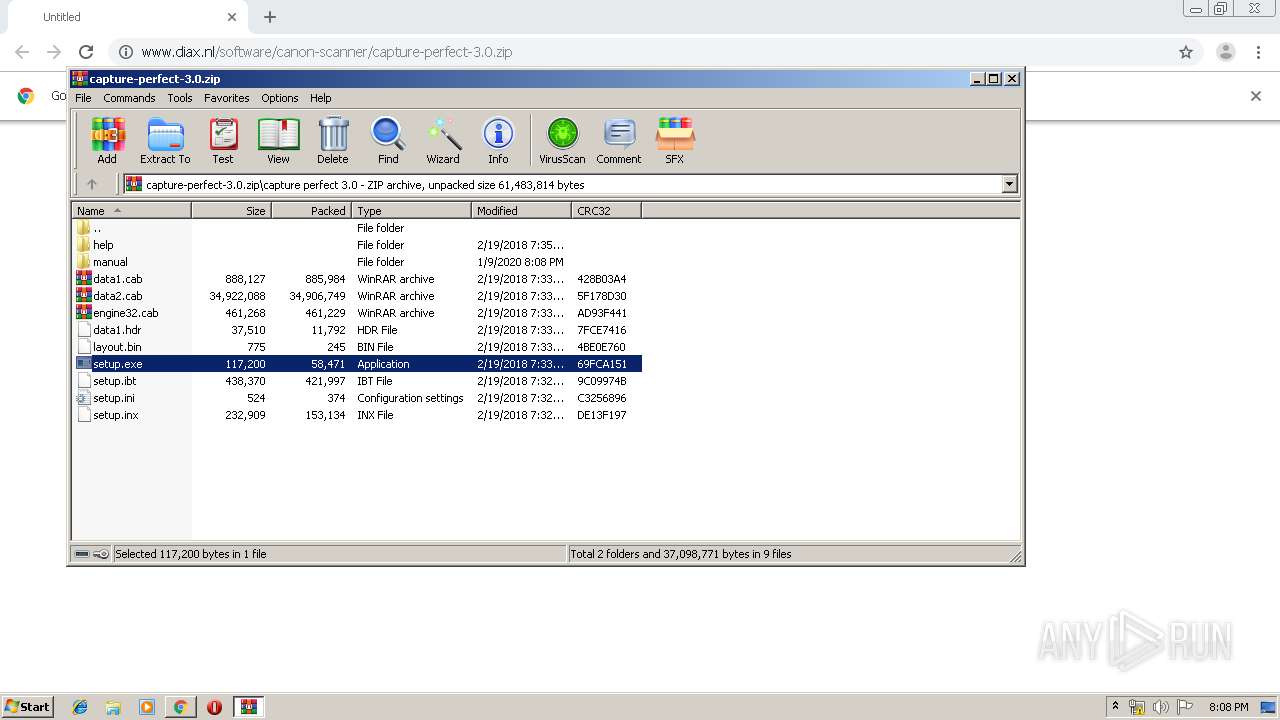Open Windows Explorer from taskbar
The image size is (1280, 720).
click(113, 707)
